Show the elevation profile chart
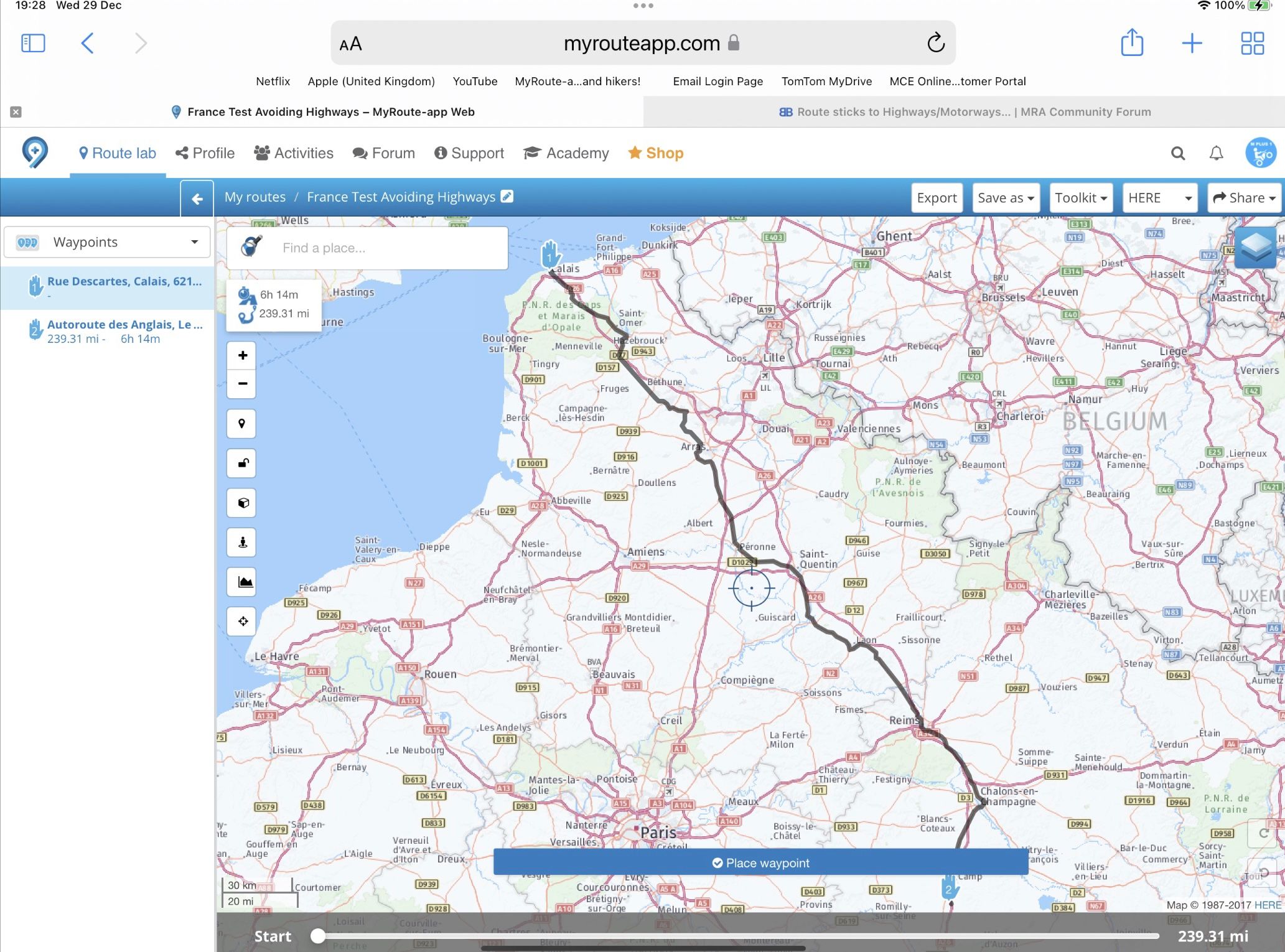 tap(242, 582)
